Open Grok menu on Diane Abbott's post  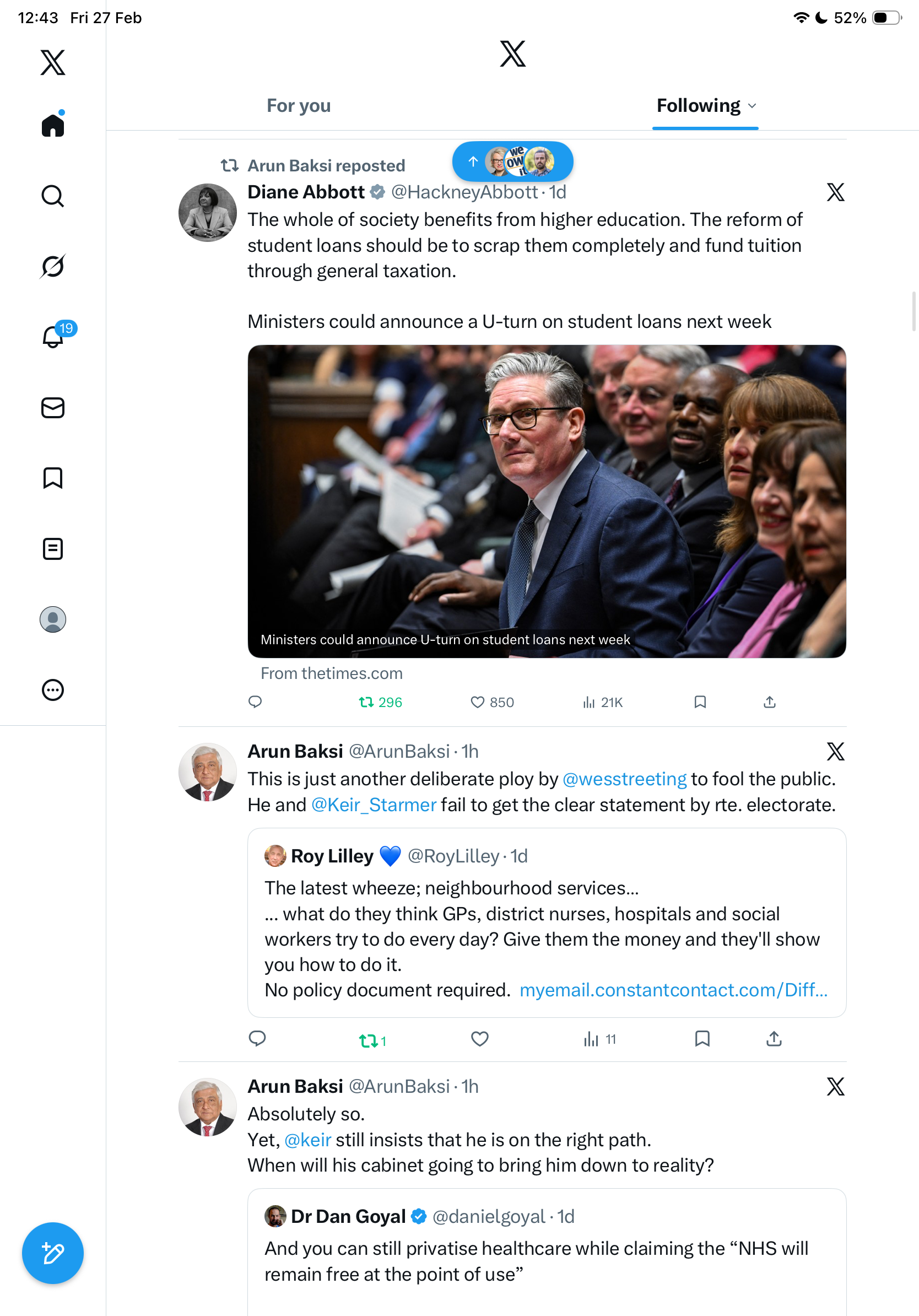tap(835, 192)
